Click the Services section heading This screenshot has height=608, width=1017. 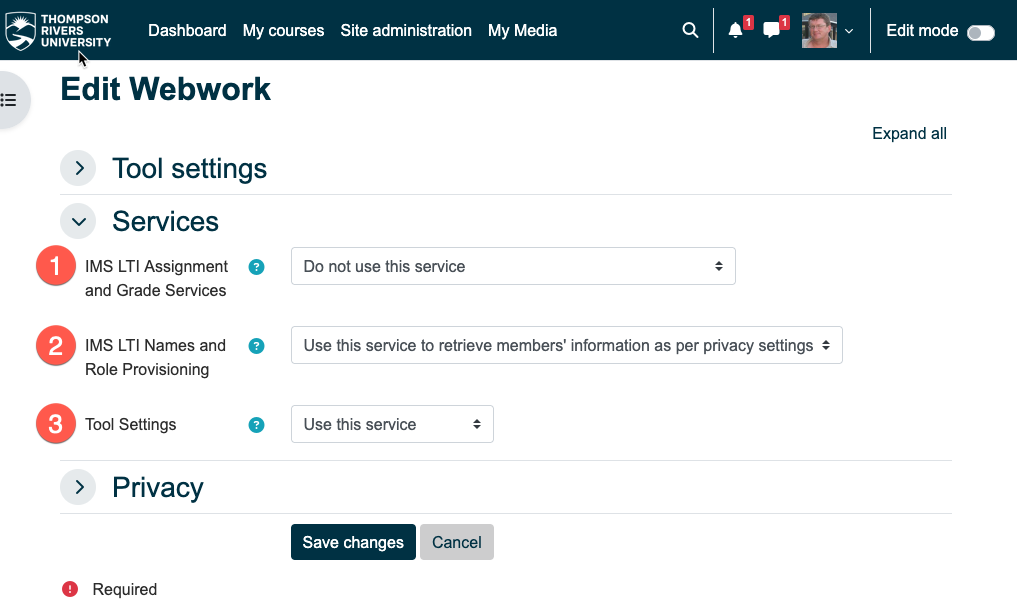pos(165,221)
